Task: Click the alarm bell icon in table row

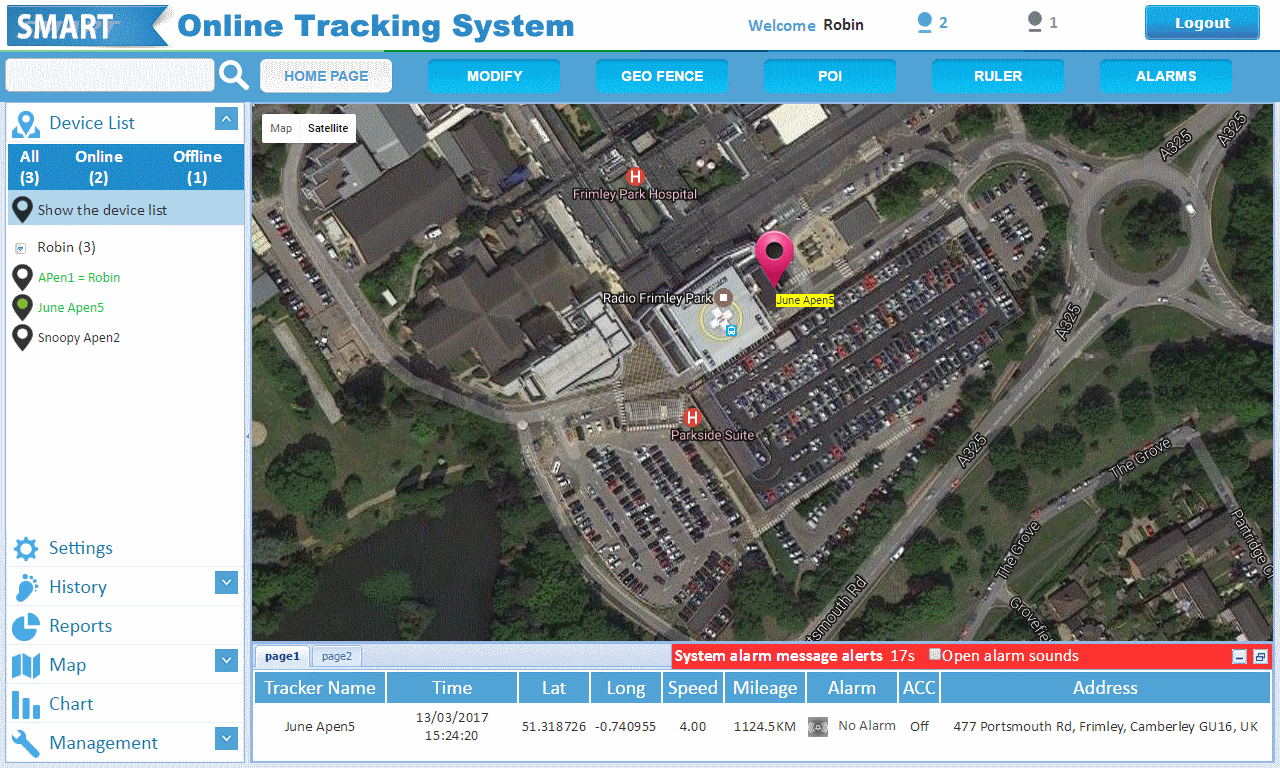Action: (818, 727)
